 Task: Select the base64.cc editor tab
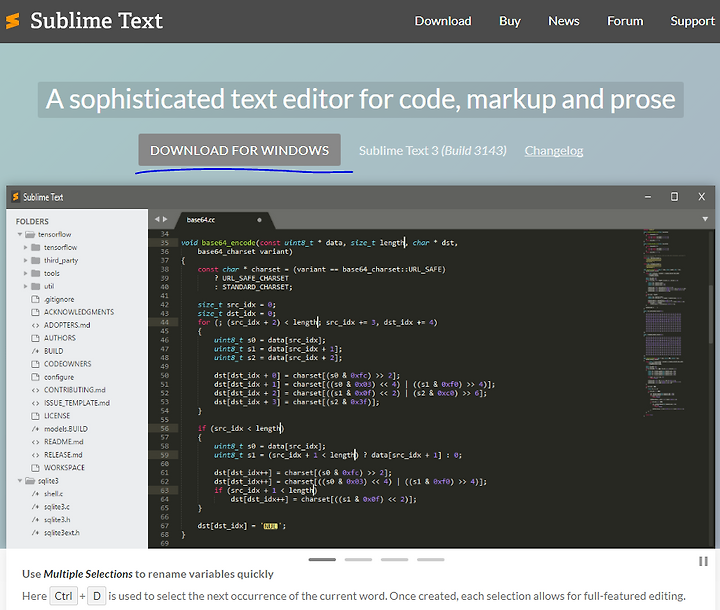[x=224, y=220]
